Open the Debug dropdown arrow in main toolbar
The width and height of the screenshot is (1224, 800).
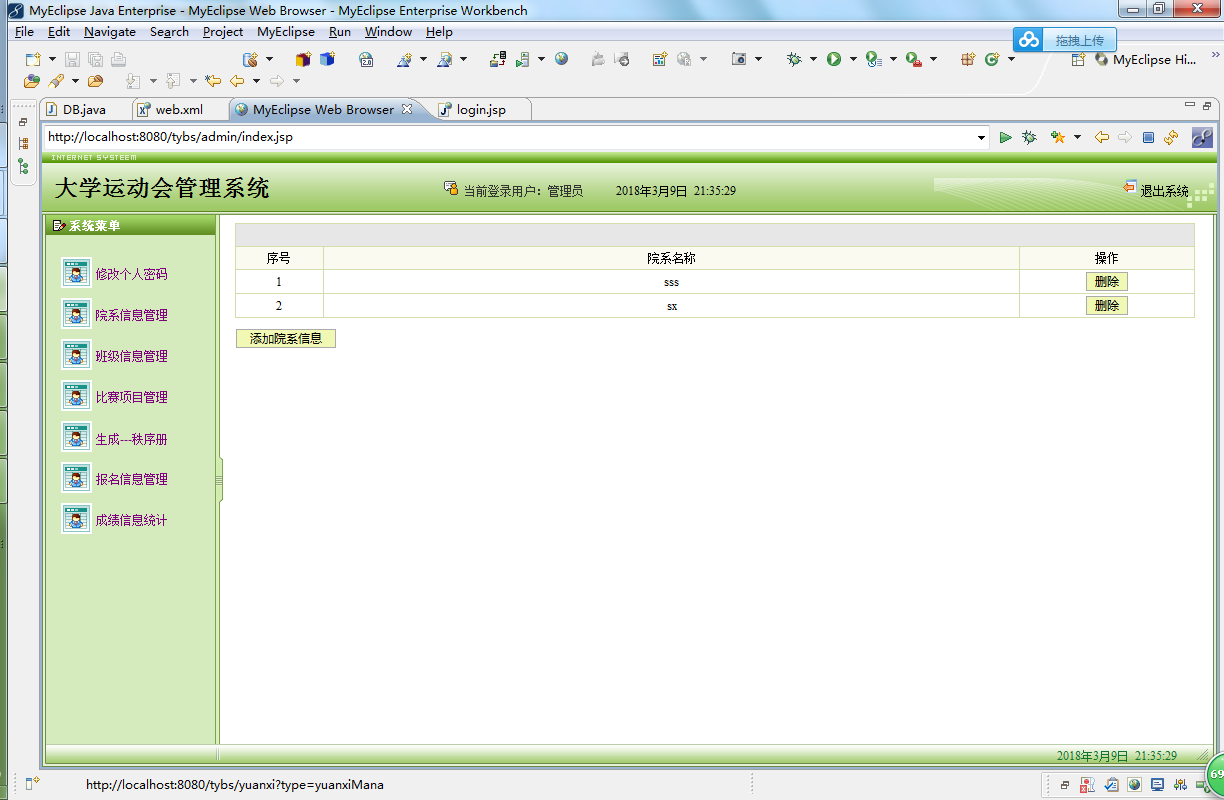click(813, 60)
